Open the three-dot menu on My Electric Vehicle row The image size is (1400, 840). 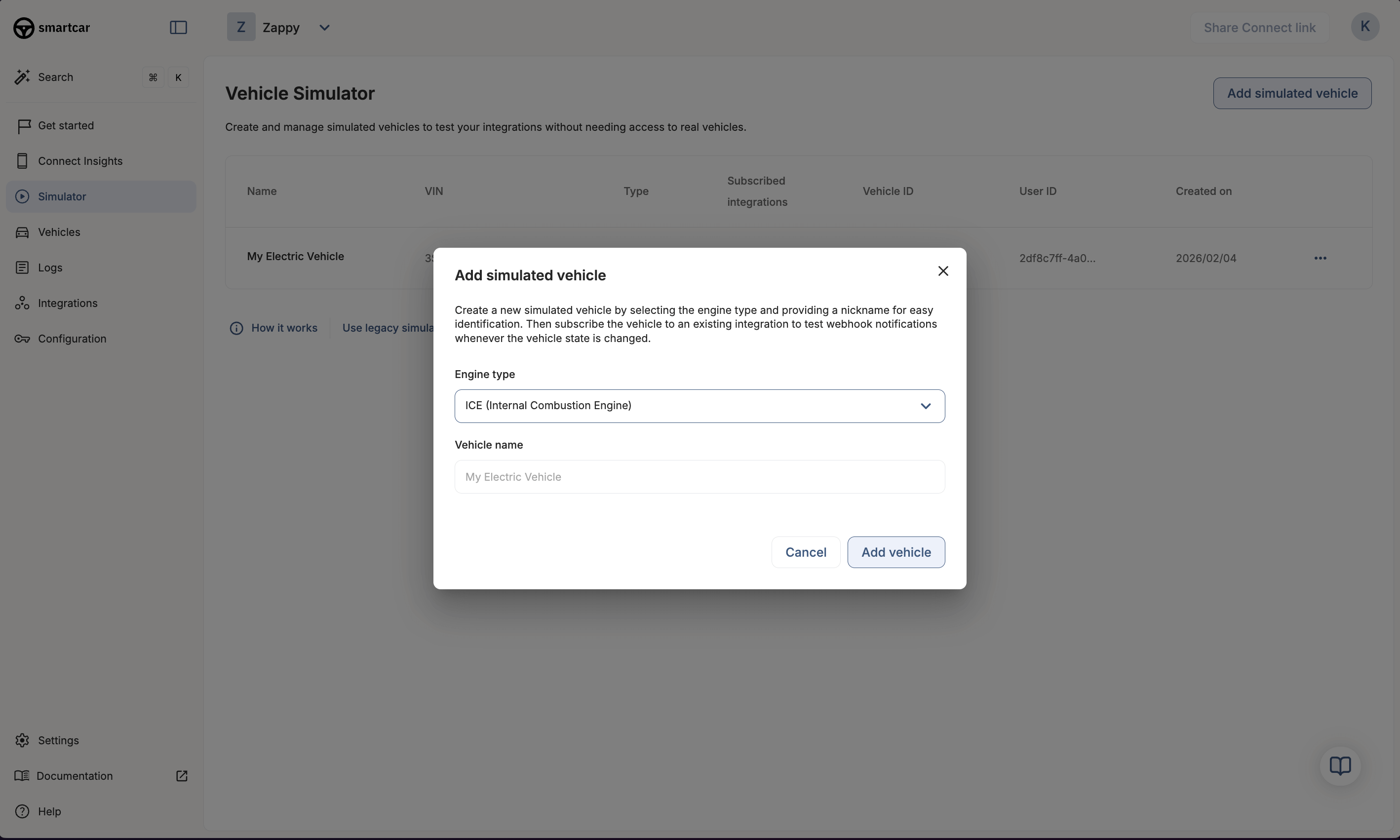pyautogui.click(x=1320, y=258)
